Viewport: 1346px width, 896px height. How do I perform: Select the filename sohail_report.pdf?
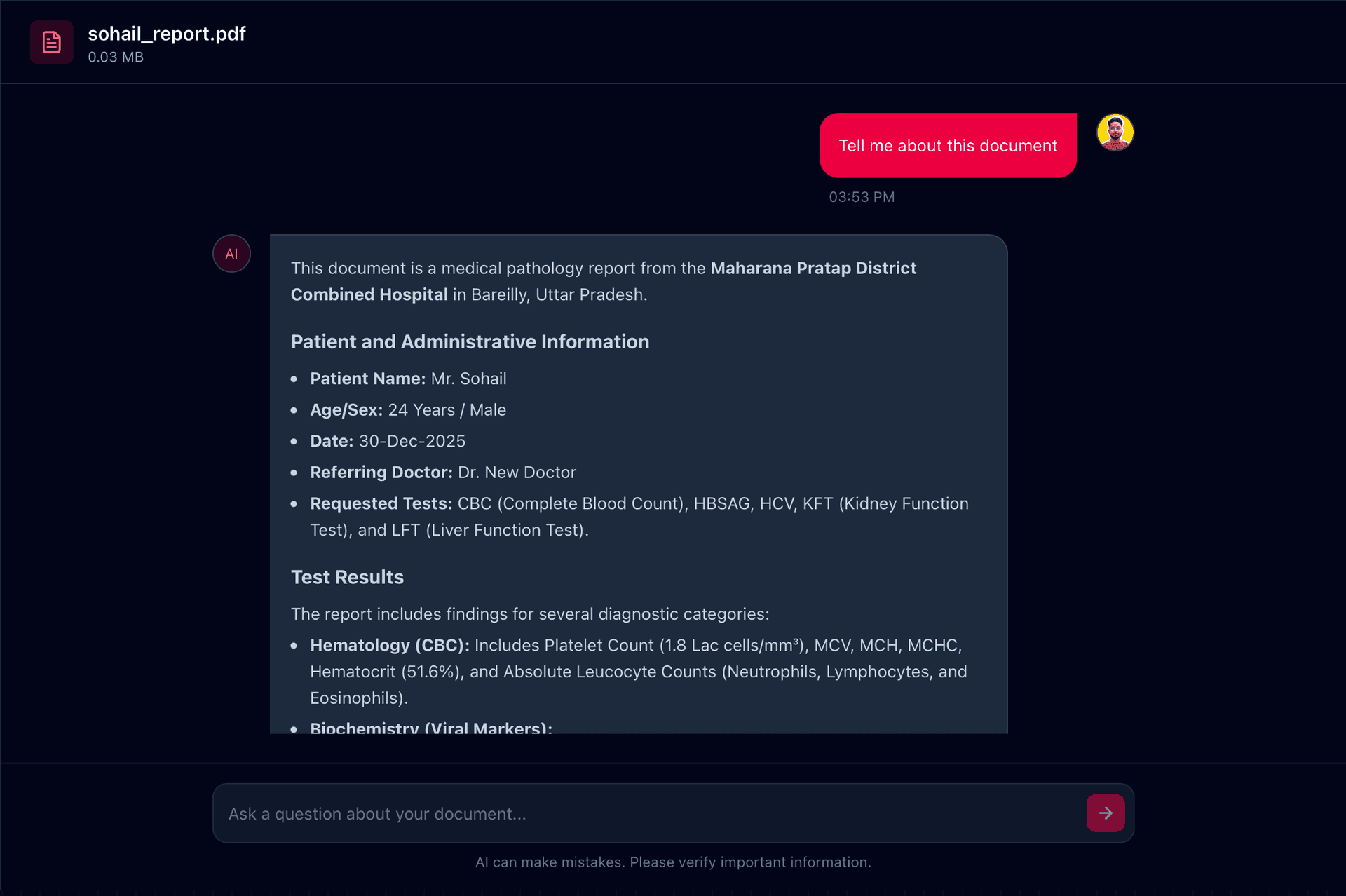click(x=166, y=33)
